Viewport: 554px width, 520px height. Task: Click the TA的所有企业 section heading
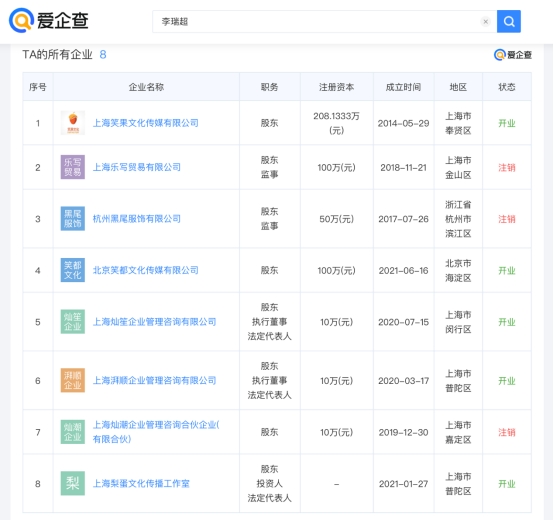(x=57, y=54)
